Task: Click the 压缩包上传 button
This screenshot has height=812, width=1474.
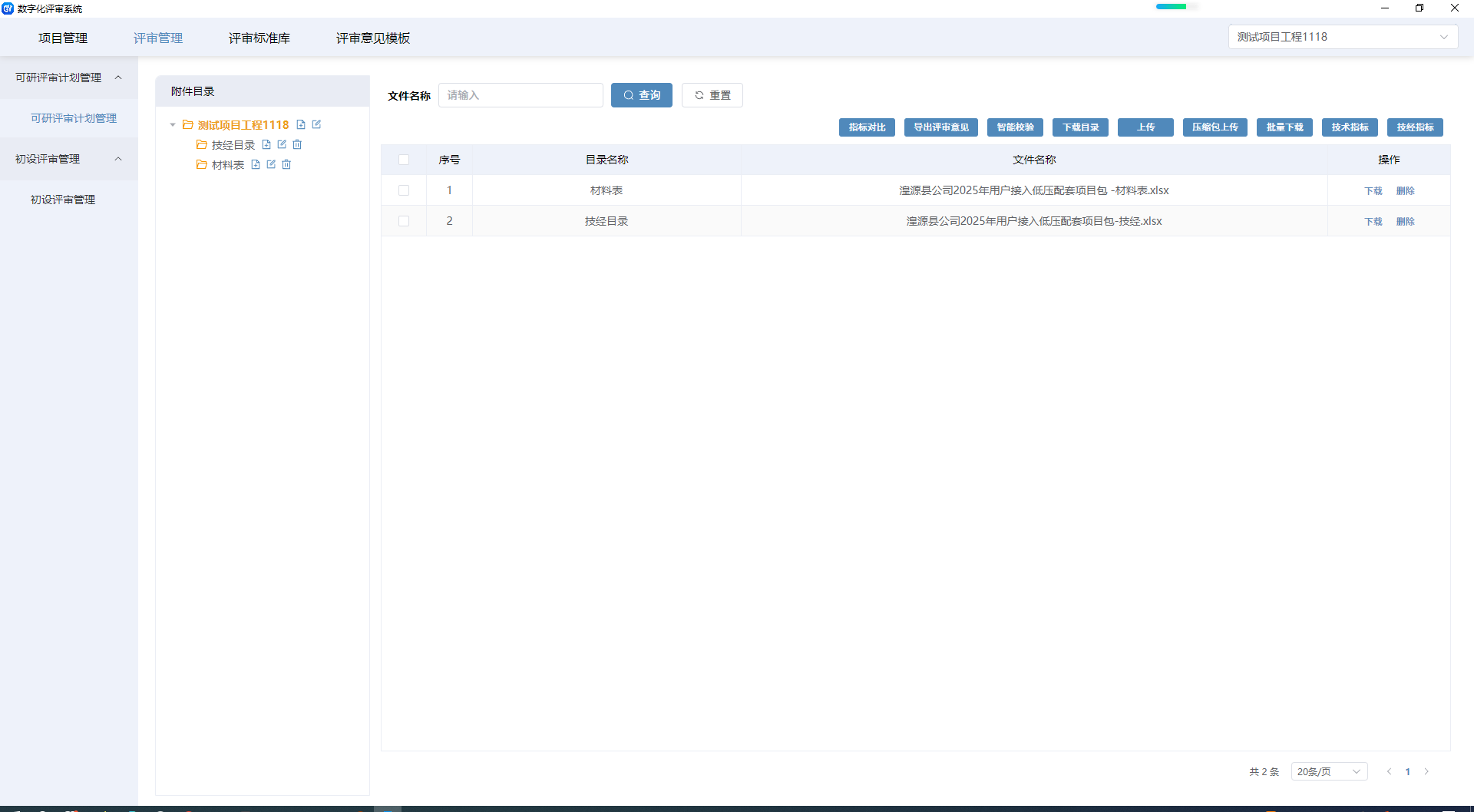Action: [x=1215, y=127]
